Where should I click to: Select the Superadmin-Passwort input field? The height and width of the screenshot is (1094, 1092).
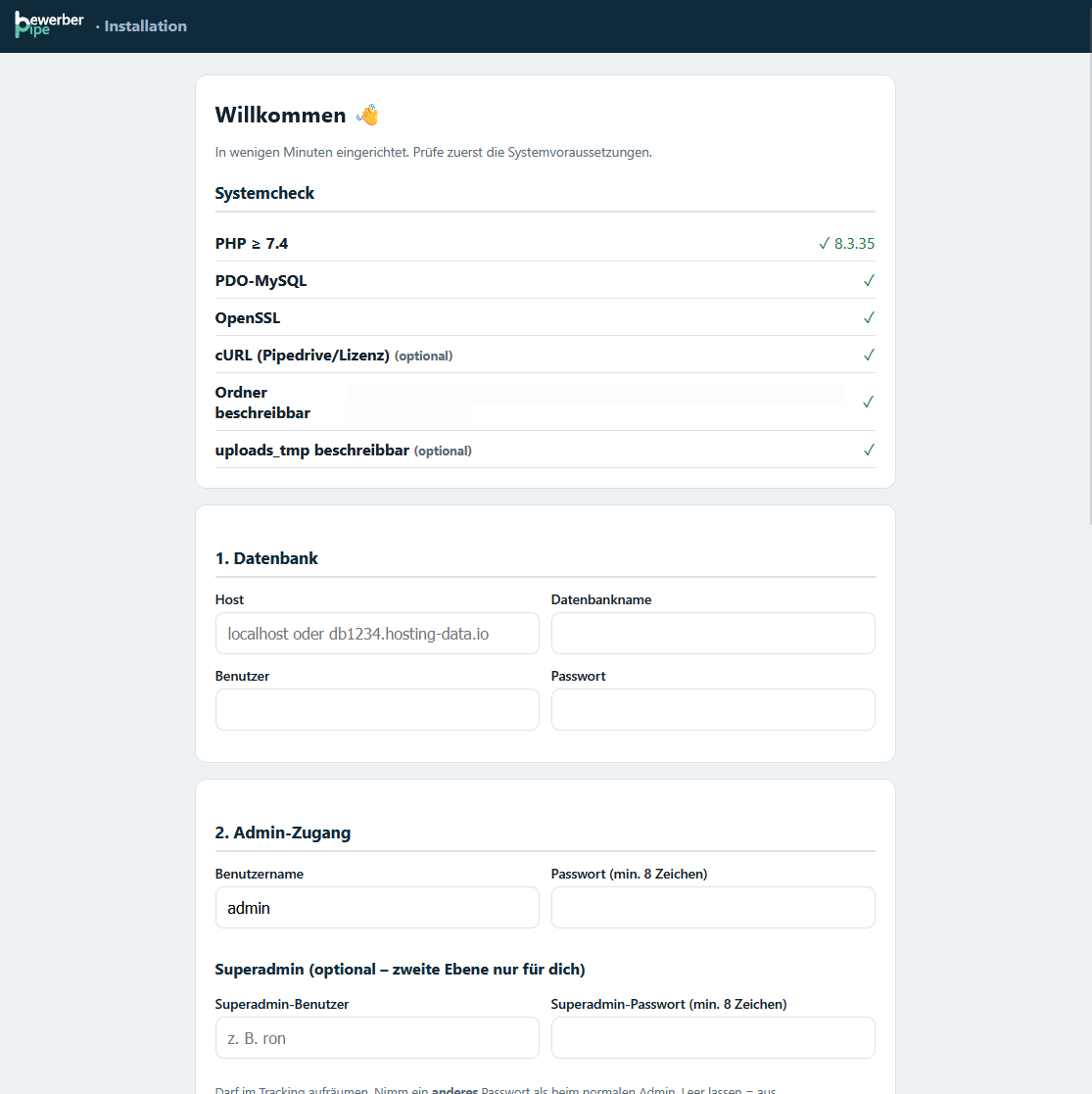tap(713, 1038)
